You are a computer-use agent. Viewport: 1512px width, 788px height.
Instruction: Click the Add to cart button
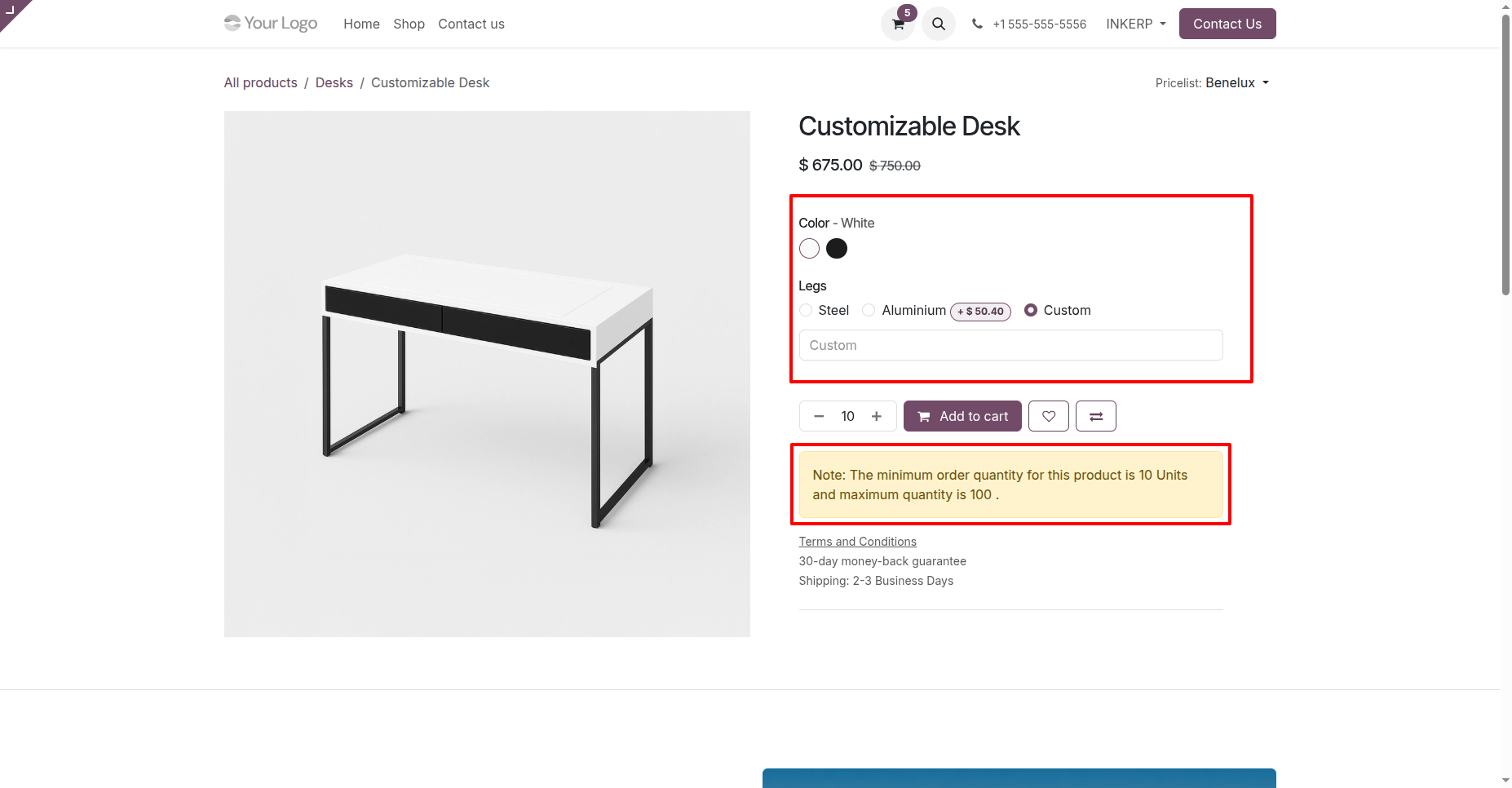coord(962,416)
